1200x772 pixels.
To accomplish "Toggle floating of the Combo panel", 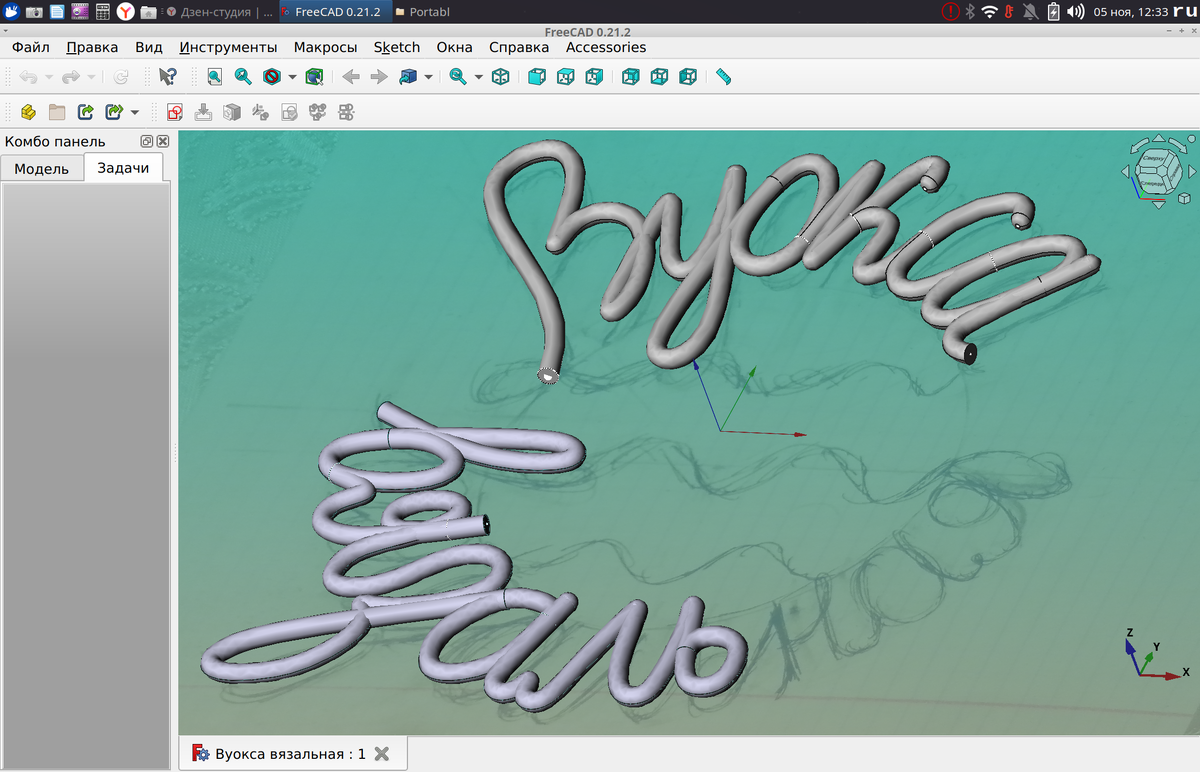I will [147, 141].
